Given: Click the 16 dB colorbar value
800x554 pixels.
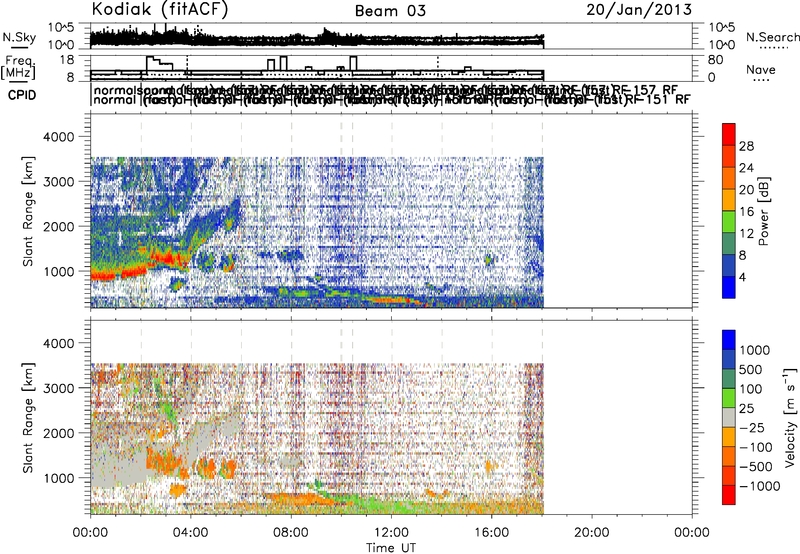Looking at the screenshot, I should [746, 212].
